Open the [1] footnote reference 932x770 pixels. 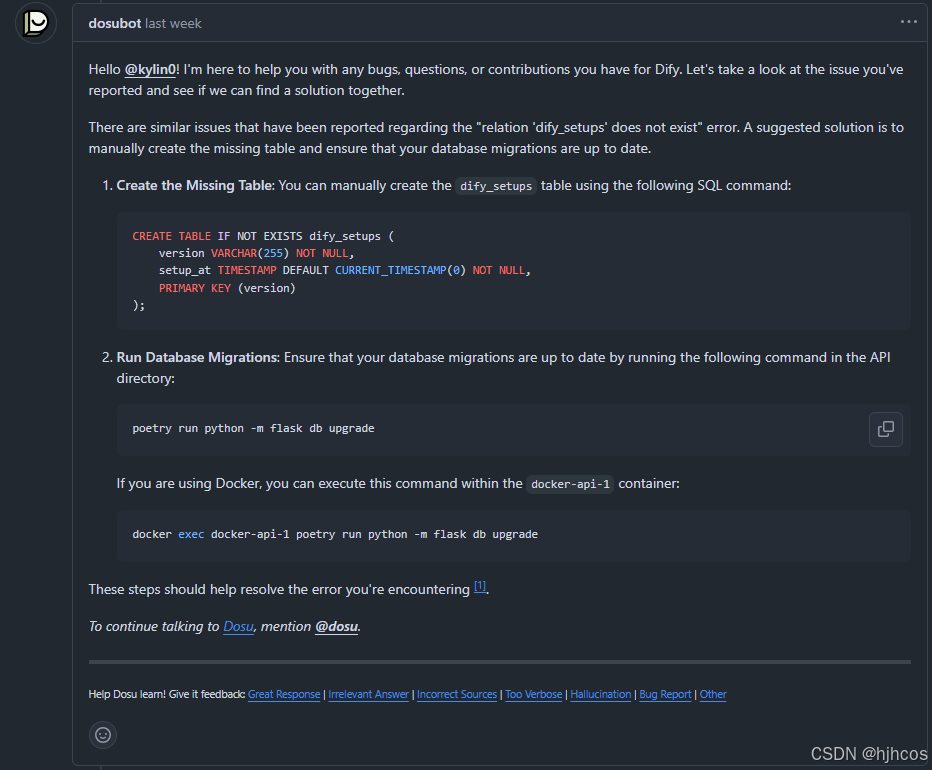click(480, 586)
